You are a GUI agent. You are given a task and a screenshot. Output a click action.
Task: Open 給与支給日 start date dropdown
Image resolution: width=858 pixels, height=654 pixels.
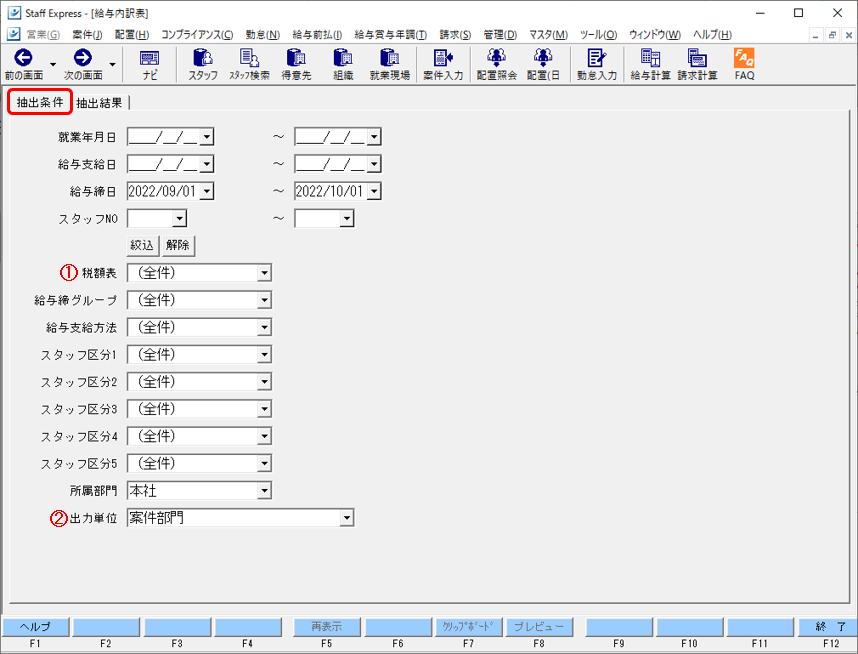207,164
